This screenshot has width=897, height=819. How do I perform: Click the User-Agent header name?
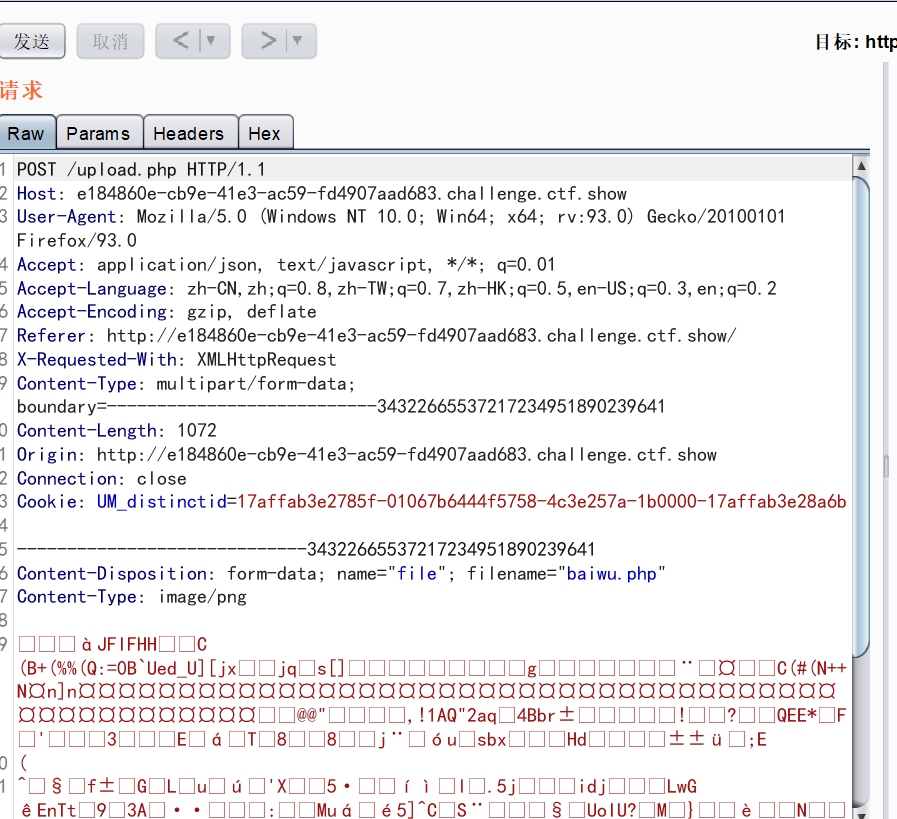(66, 217)
